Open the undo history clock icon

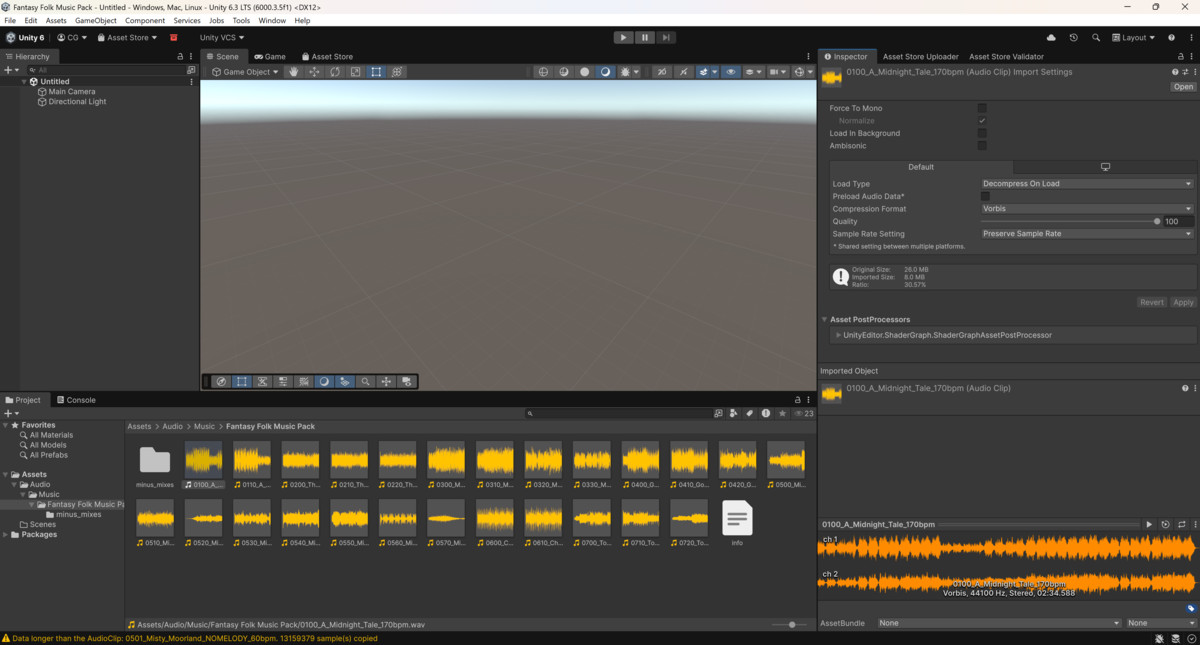click(1073, 38)
